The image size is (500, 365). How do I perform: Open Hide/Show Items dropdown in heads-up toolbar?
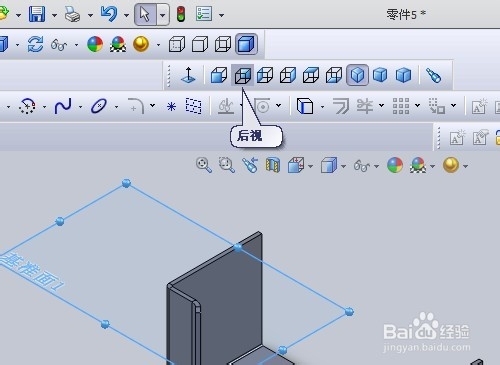[376, 166]
